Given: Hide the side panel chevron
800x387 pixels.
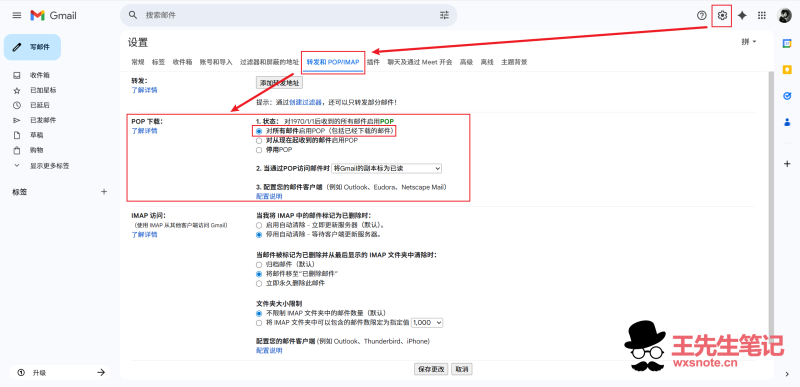Looking at the screenshot, I should pyautogui.click(x=787, y=374).
